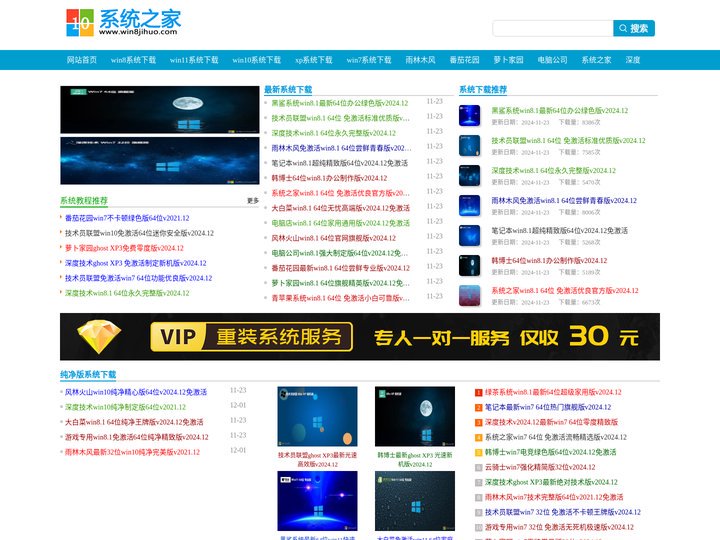Click the rank 3 badge beside 深度技术v2024.12
Viewport: 720px width, 540px height.
coord(478,422)
